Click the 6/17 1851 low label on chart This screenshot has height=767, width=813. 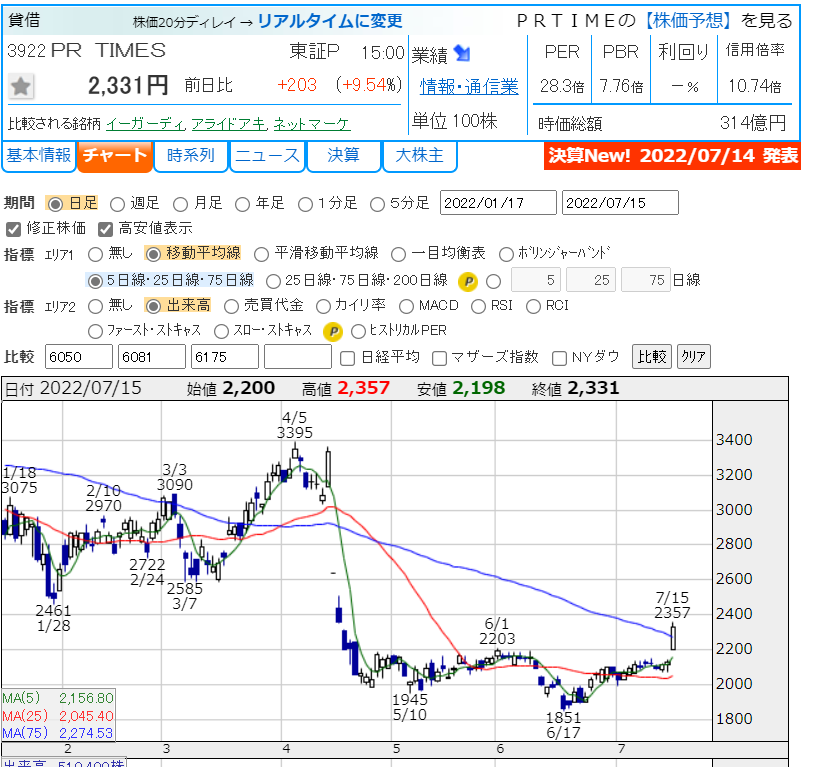[563, 725]
